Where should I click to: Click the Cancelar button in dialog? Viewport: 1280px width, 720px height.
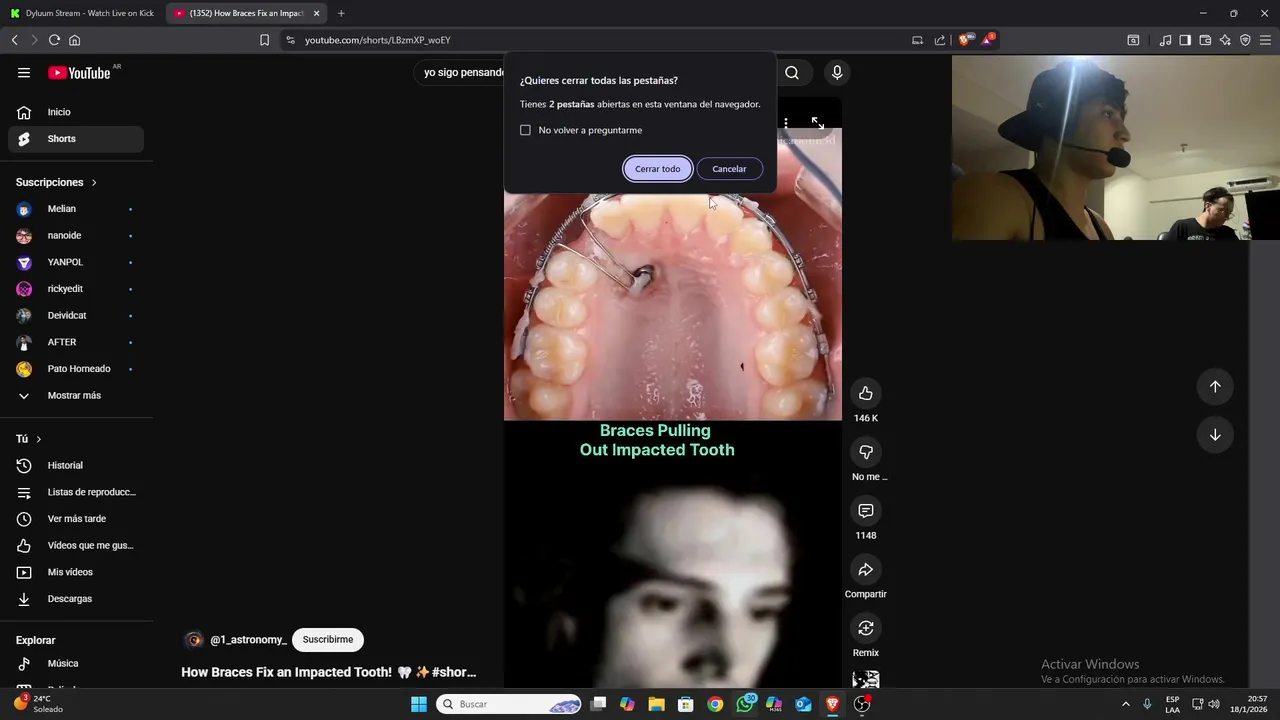coord(729,169)
